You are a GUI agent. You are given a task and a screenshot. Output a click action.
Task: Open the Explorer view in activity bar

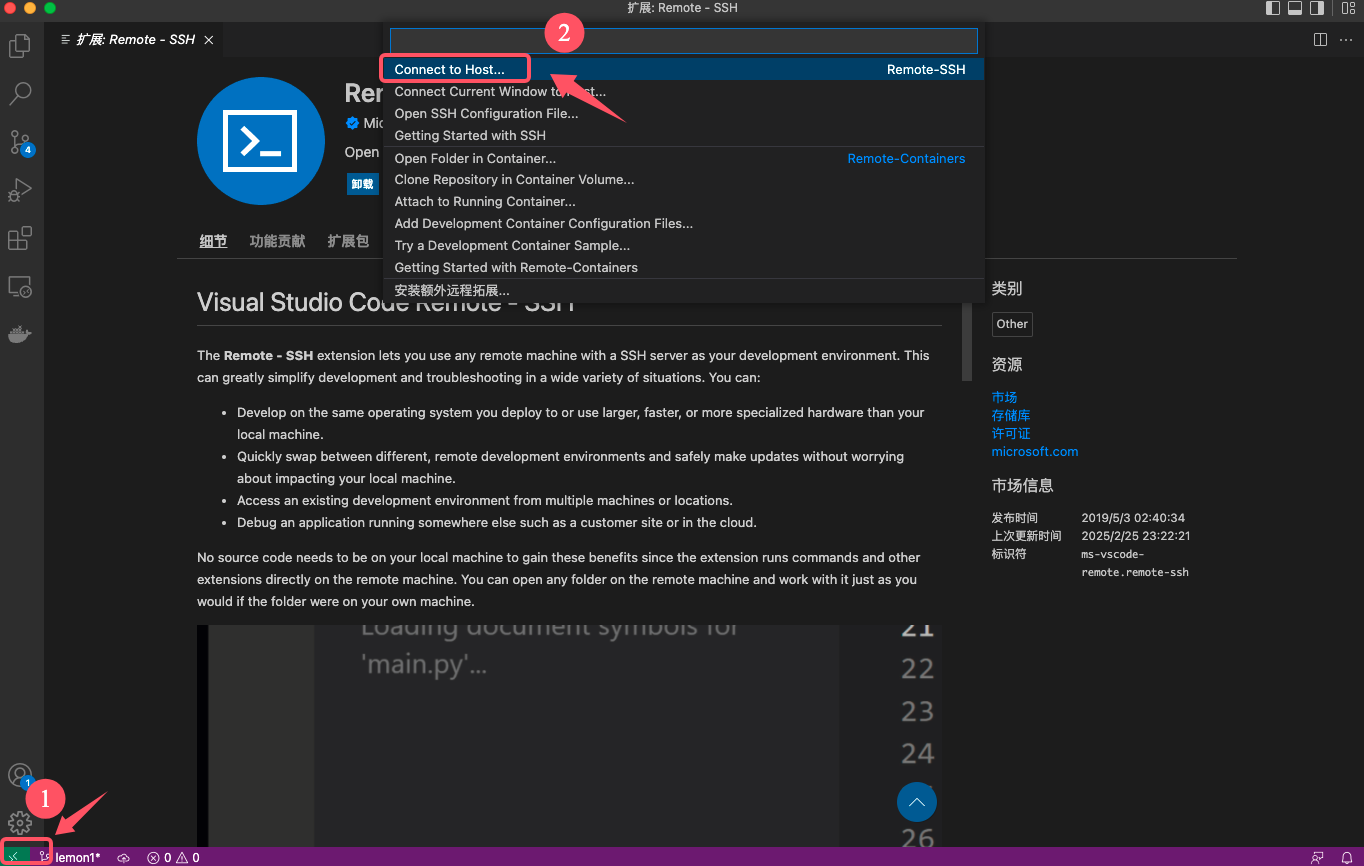click(20, 46)
